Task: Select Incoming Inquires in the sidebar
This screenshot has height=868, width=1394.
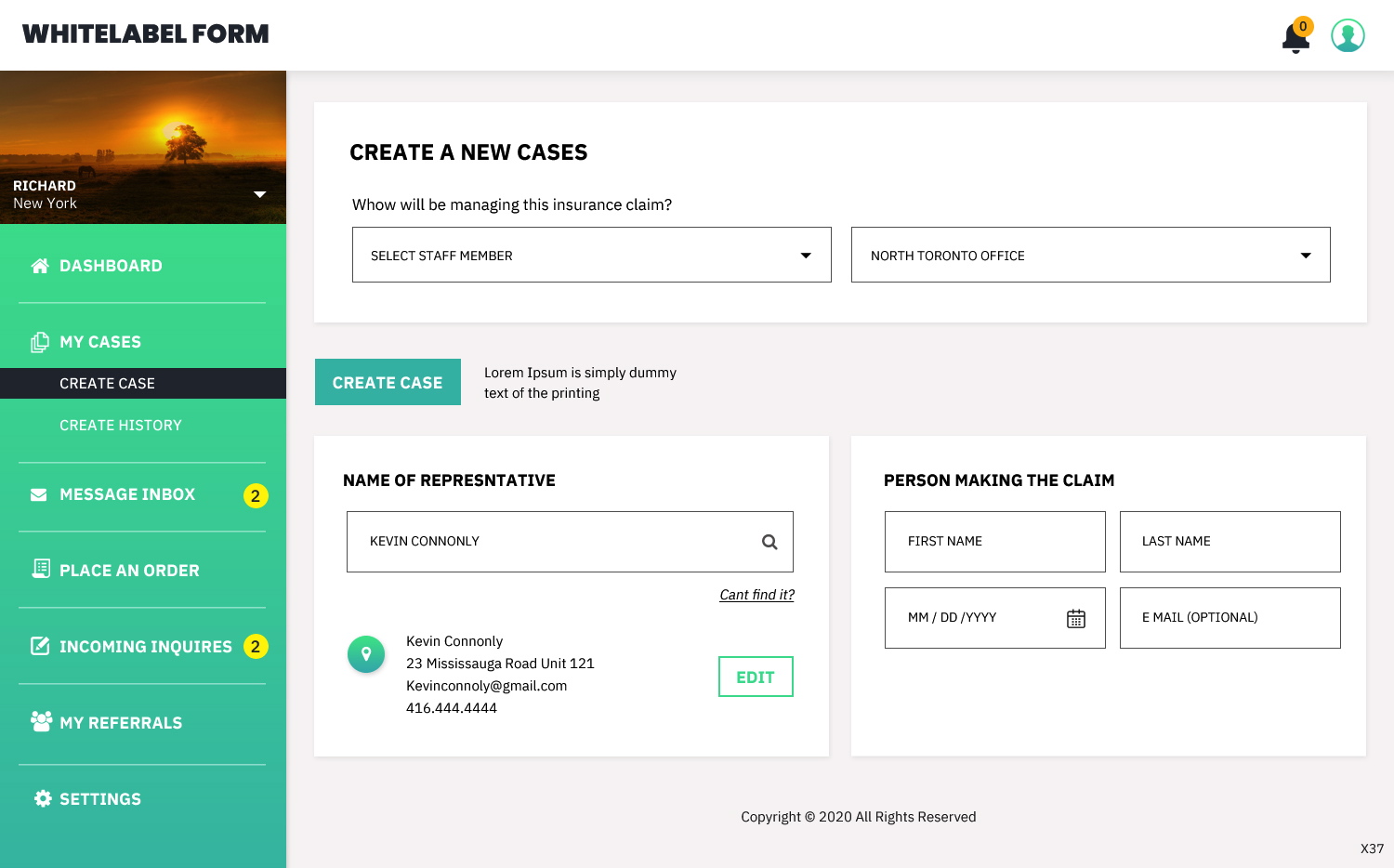Action: coord(145,647)
